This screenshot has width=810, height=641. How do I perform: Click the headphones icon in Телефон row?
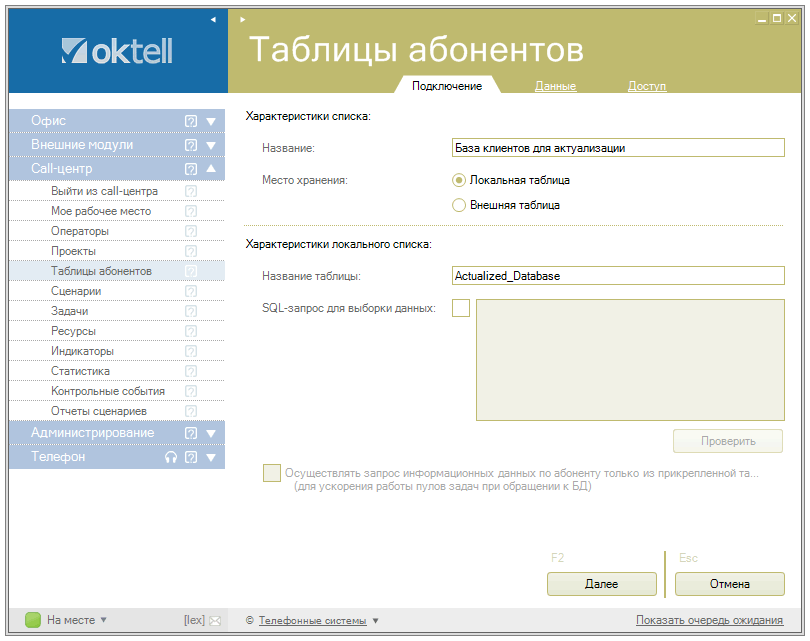(171, 457)
